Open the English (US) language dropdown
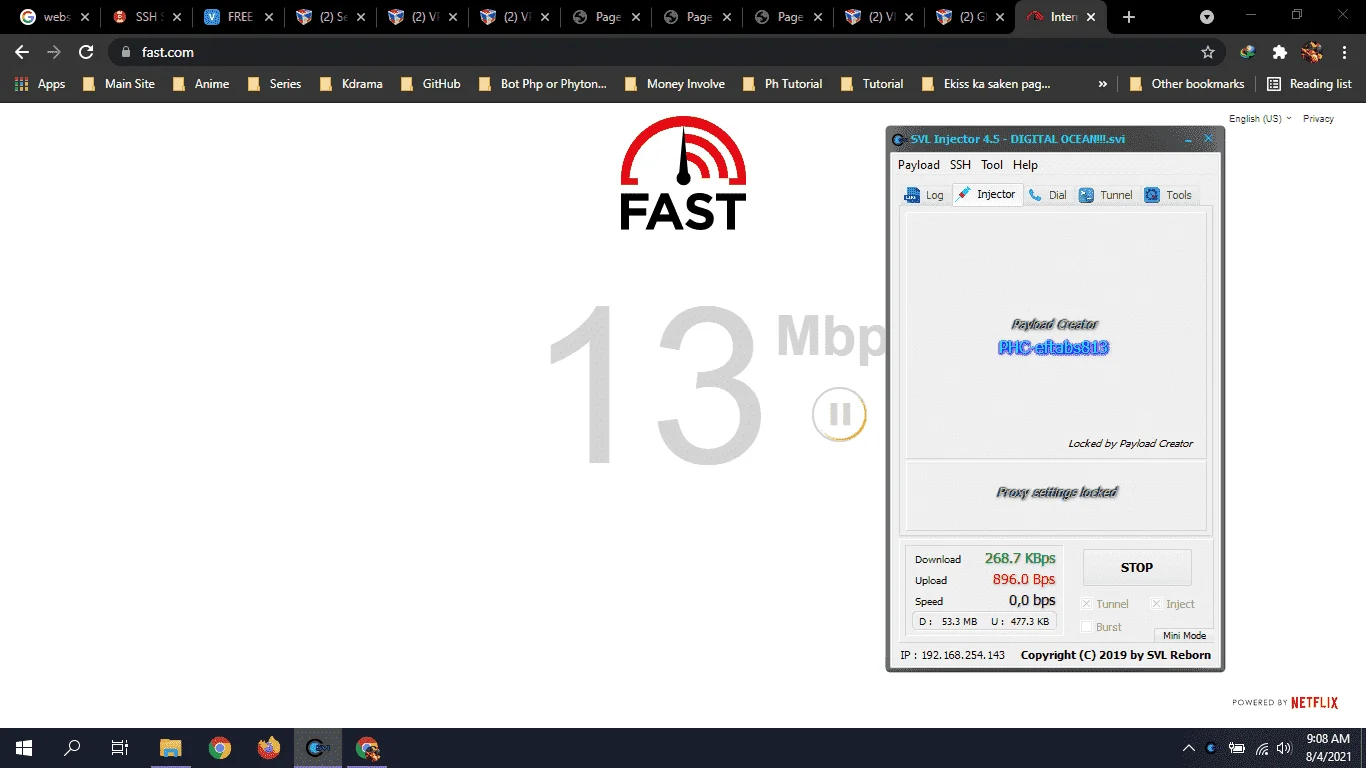The height and width of the screenshot is (768, 1366). [x=1260, y=118]
